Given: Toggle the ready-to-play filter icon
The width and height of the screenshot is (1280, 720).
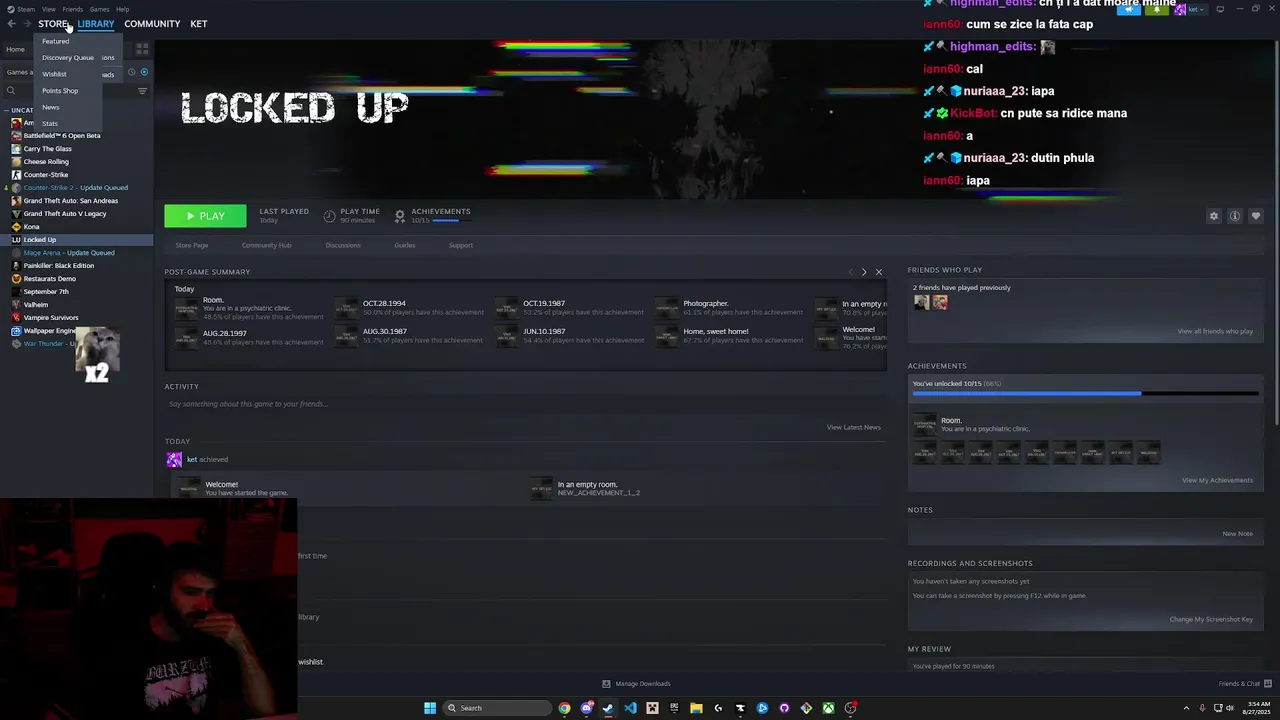Looking at the screenshot, I should point(144,72).
